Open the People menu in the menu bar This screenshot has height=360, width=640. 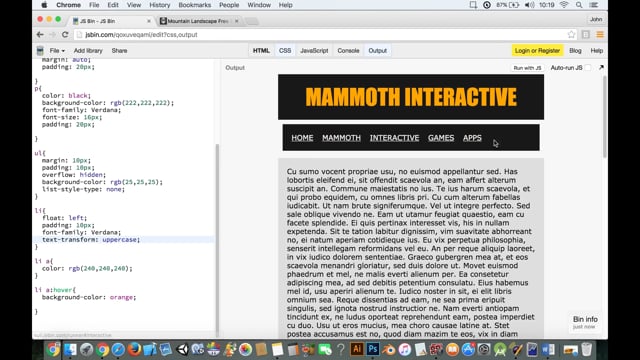(x=229, y=5)
